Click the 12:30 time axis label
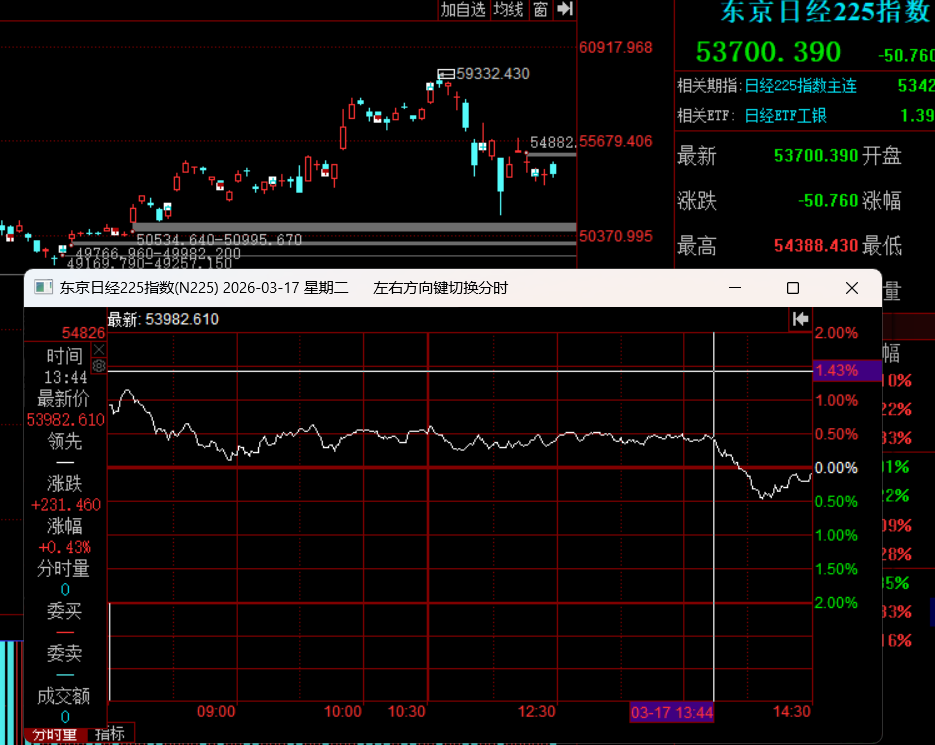Viewport: 935px width, 745px height. tap(537, 712)
